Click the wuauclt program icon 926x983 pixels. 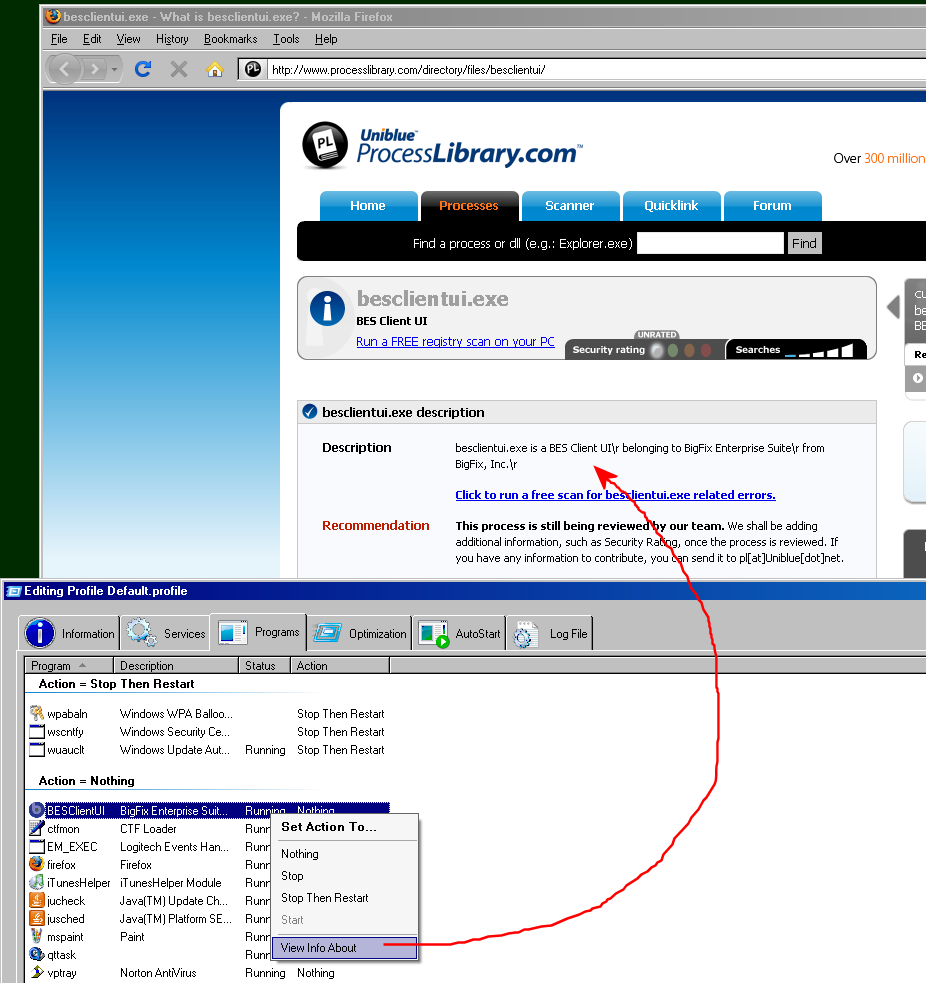(x=37, y=750)
